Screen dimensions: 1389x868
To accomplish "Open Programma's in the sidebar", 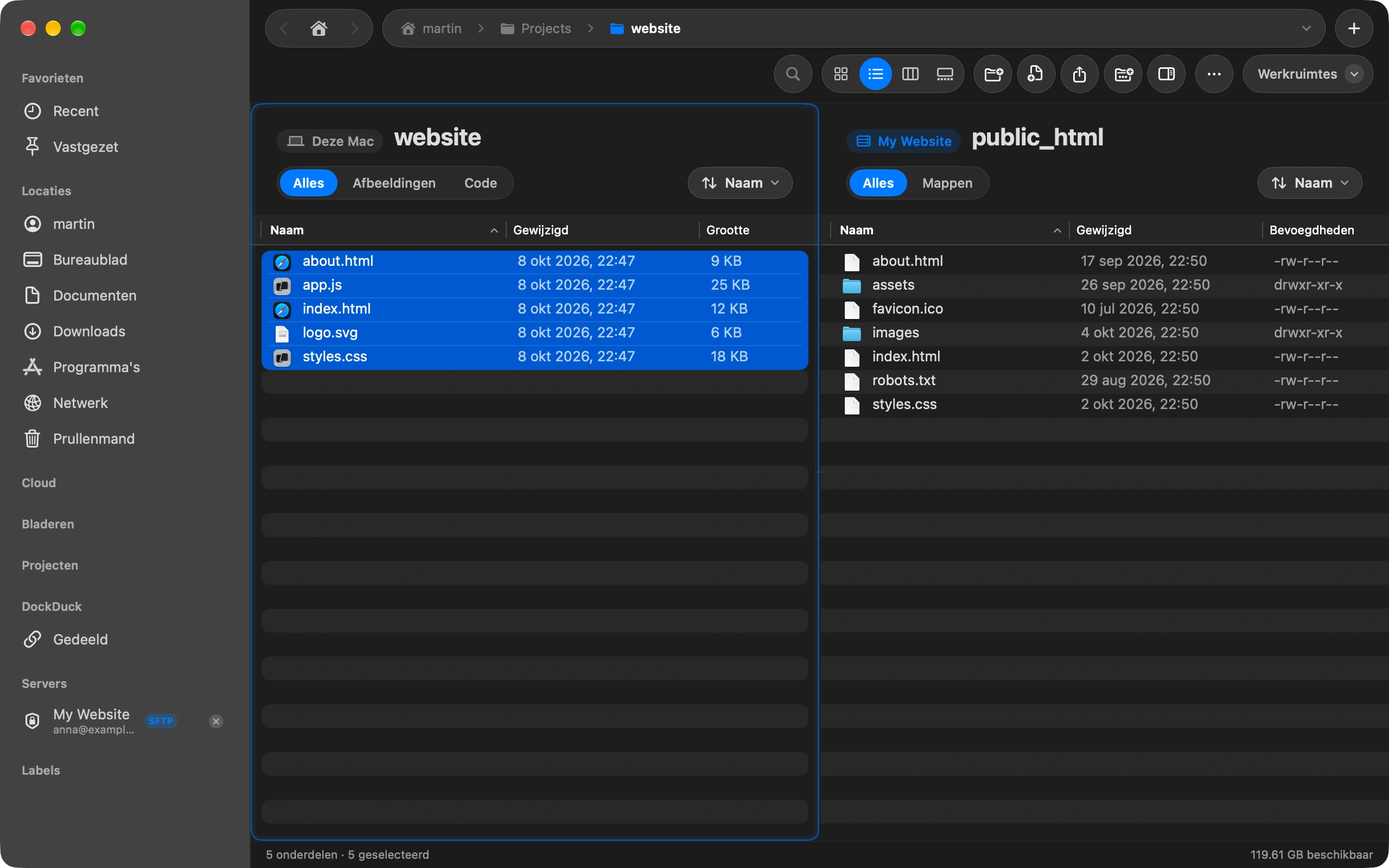I will tap(125, 367).
